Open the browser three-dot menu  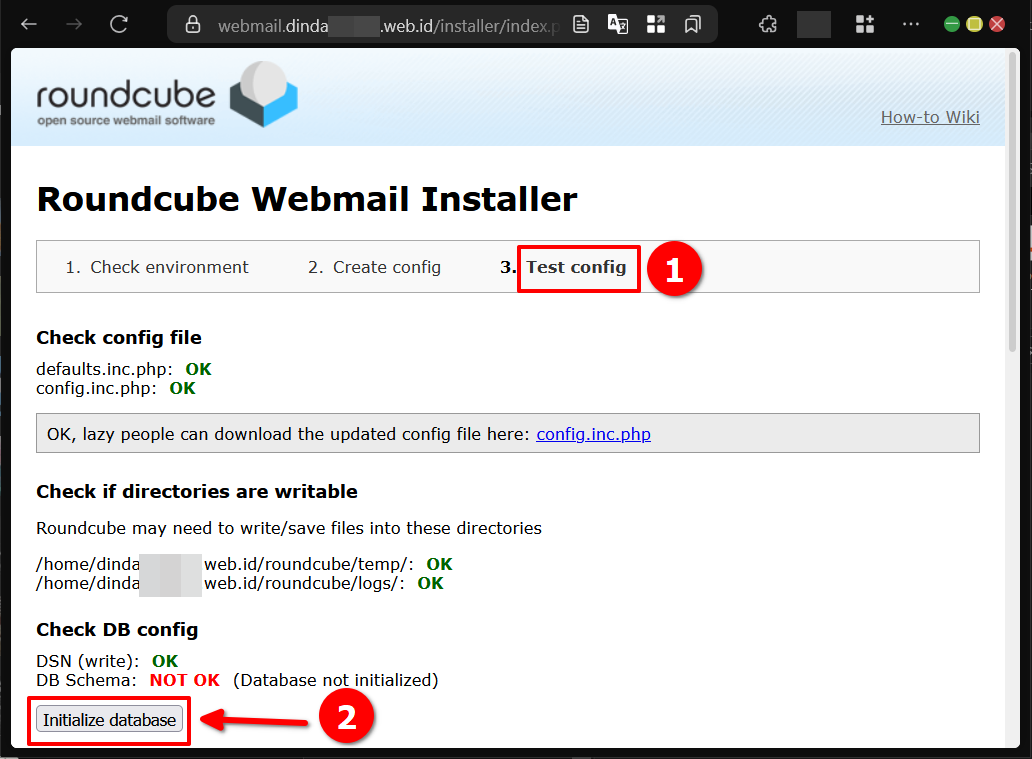click(x=910, y=24)
